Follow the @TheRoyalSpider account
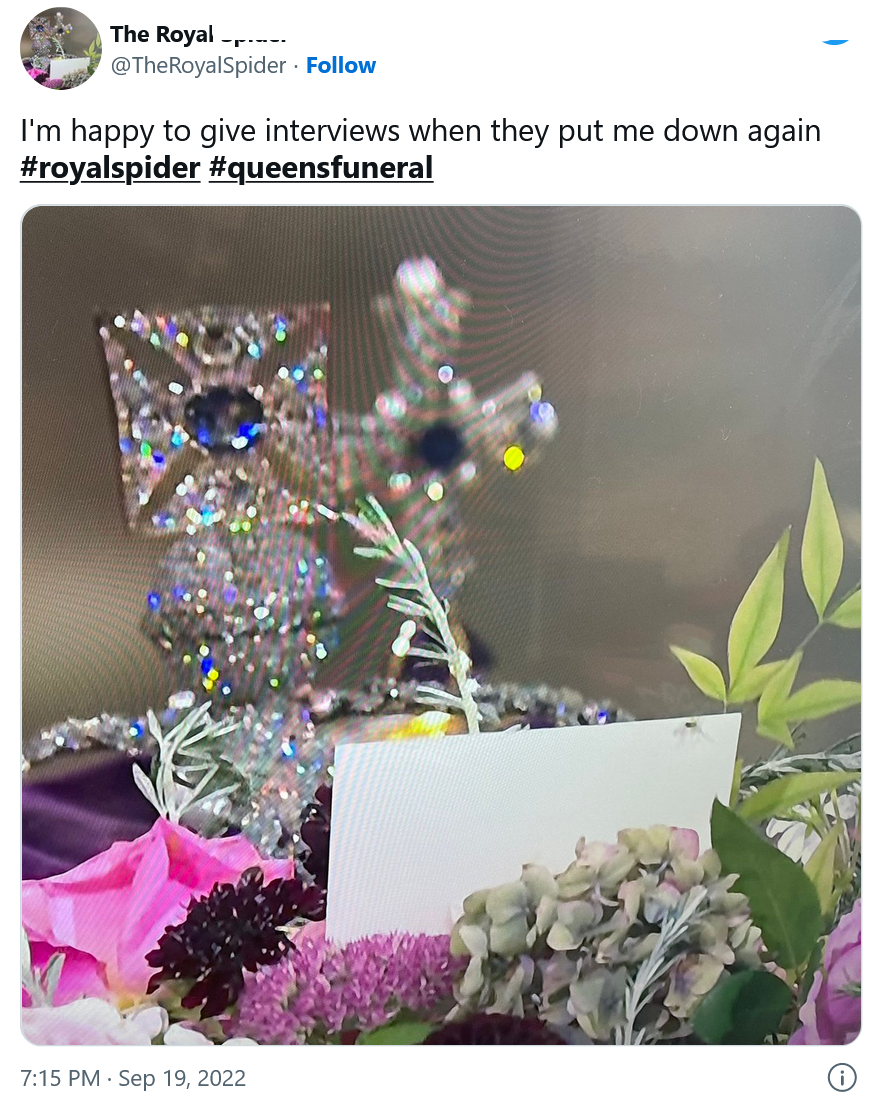The height and width of the screenshot is (1107, 885). 340,65
